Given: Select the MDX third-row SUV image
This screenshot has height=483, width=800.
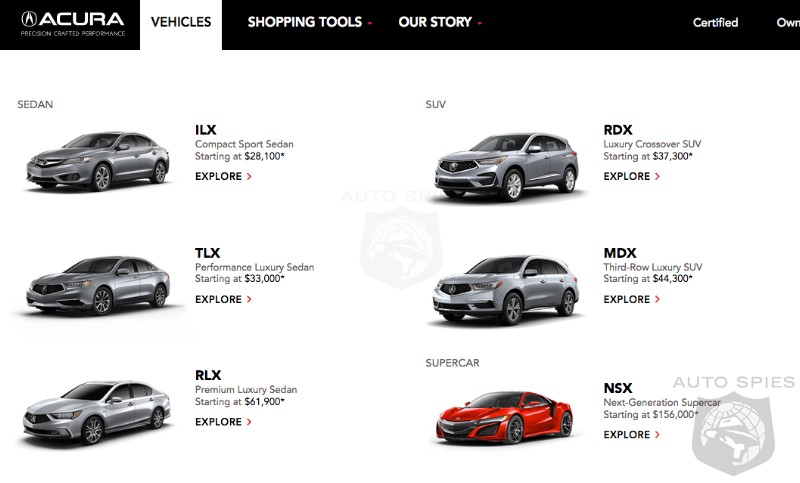Looking at the screenshot, I should click(506, 289).
